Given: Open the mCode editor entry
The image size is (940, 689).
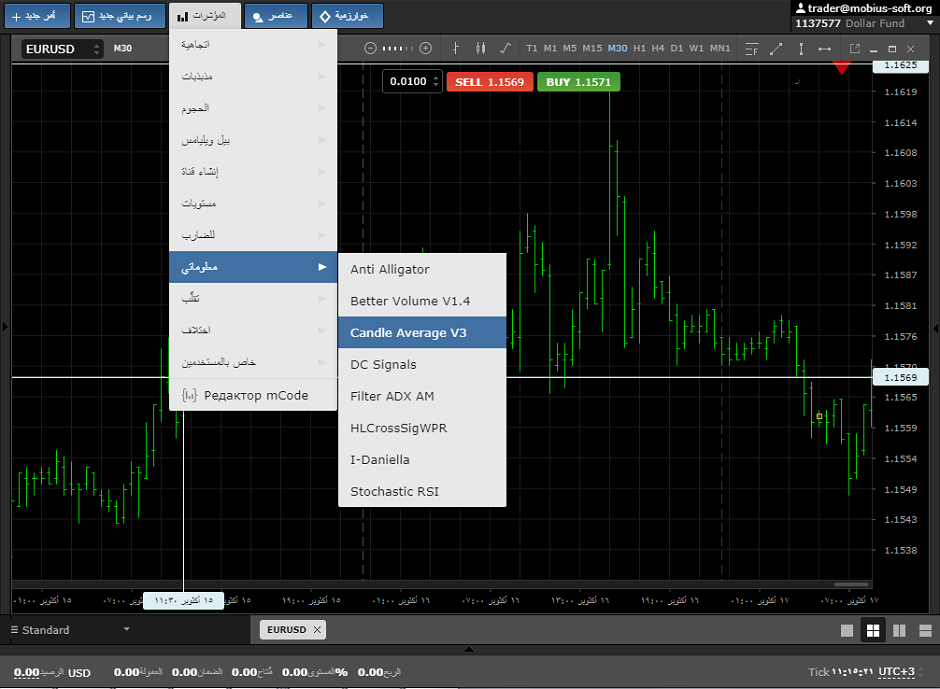Looking at the screenshot, I should (253, 395).
